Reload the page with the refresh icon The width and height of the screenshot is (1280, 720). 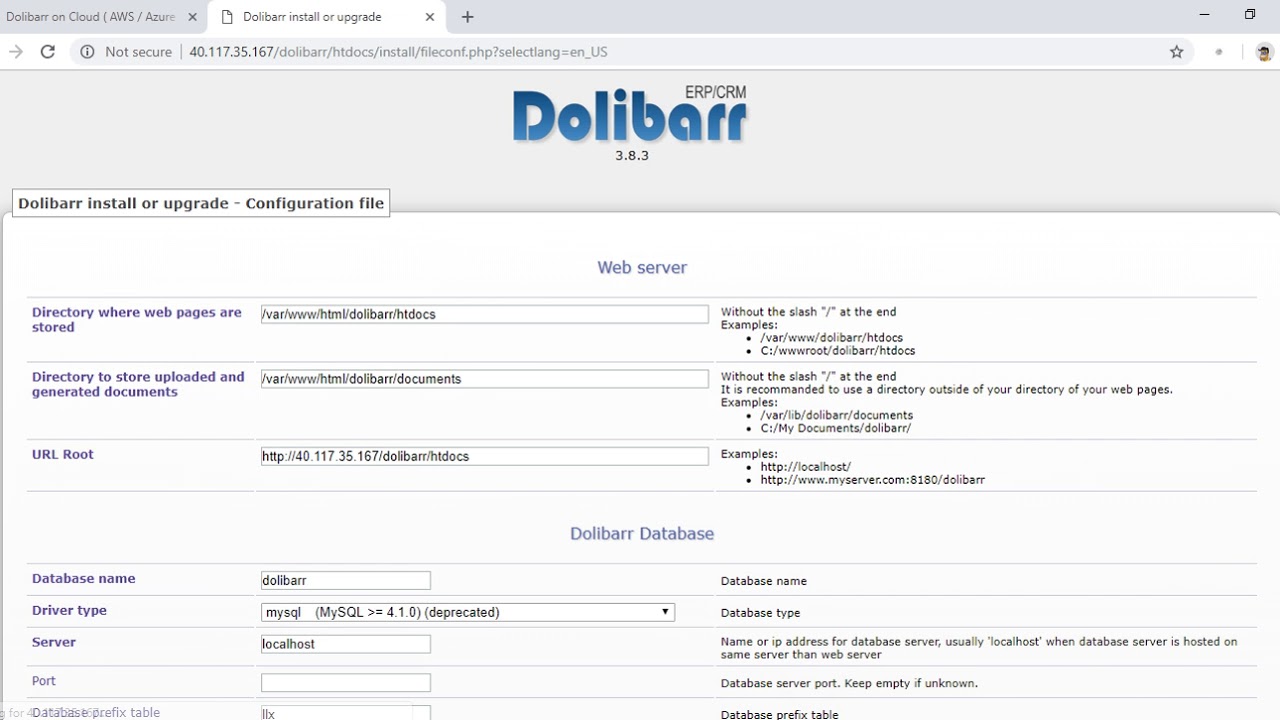click(x=47, y=52)
